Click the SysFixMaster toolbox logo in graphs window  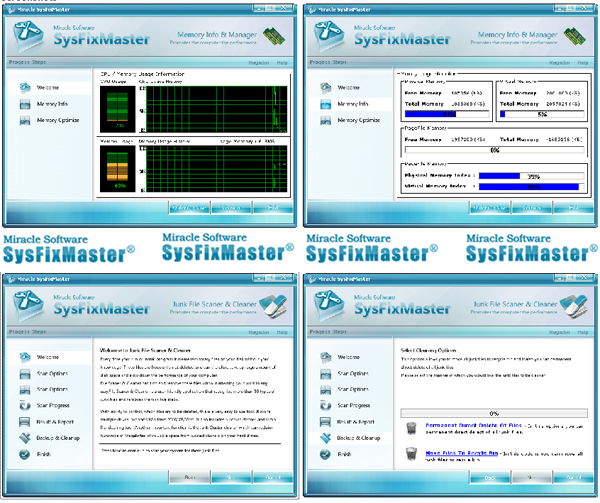tap(28, 36)
